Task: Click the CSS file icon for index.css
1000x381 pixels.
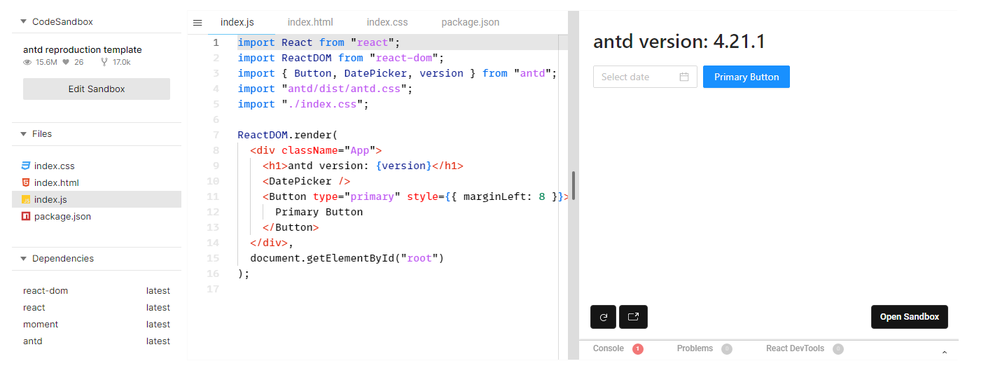Action: pos(26,166)
